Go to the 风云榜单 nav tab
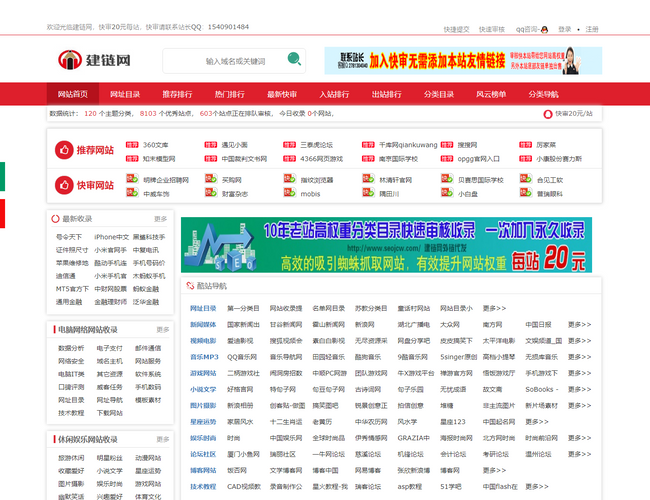650x500 pixels. click(490, 94)
